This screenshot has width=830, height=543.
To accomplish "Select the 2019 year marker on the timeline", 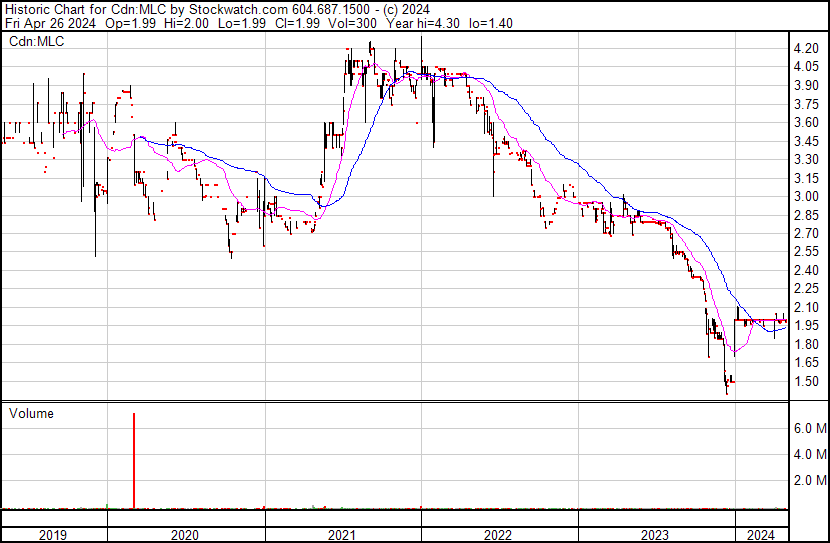I will click(x=52, y=535).
